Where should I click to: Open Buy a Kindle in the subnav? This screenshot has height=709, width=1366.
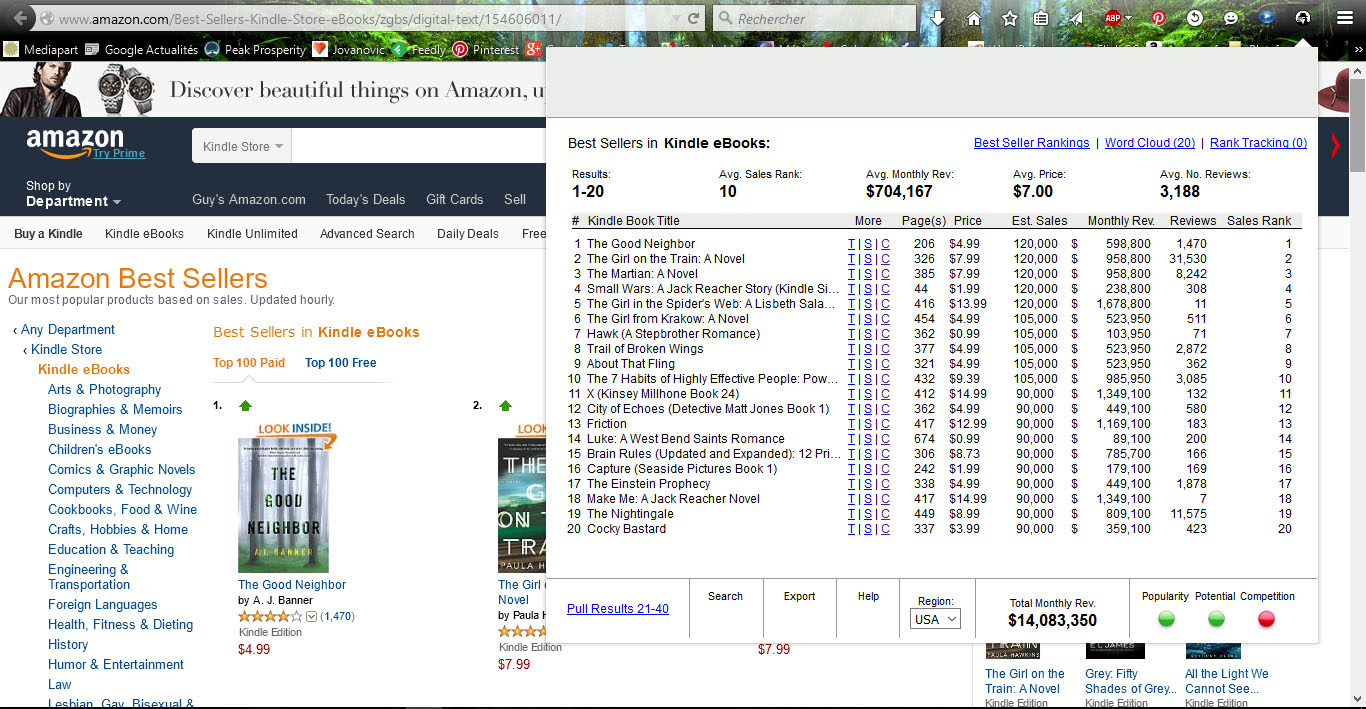coord(48,234)
